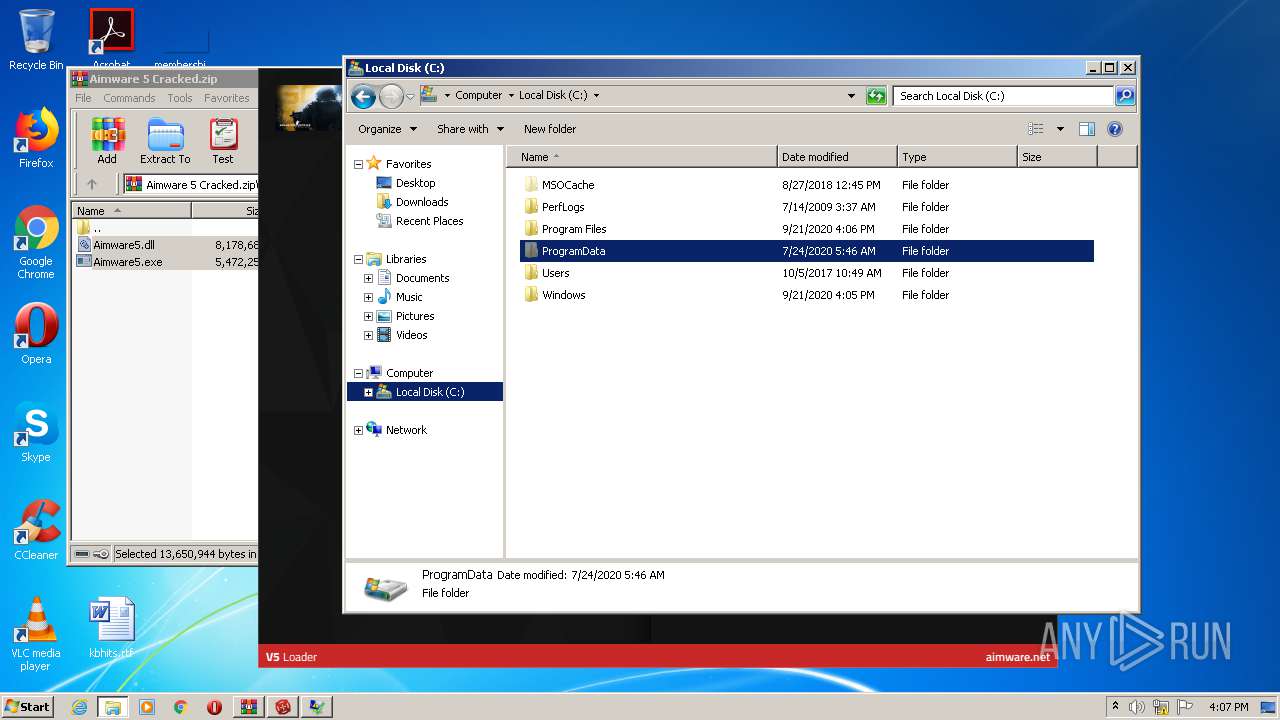Screen dimensions: 1280x720
Task: Open the recent pages dropdown arrow
Action: coord(410,97)
